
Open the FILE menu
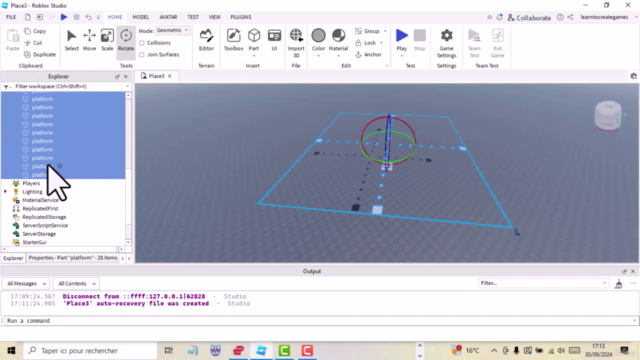pos(11,17)
